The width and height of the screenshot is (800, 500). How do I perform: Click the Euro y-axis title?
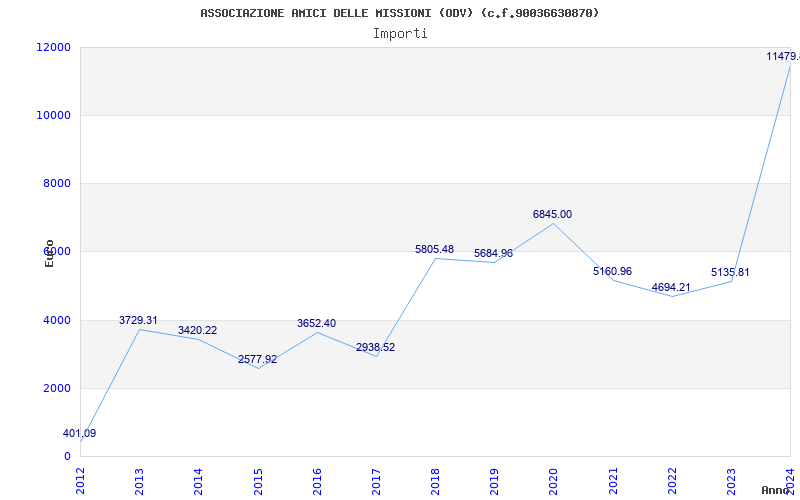click(49, 254)
